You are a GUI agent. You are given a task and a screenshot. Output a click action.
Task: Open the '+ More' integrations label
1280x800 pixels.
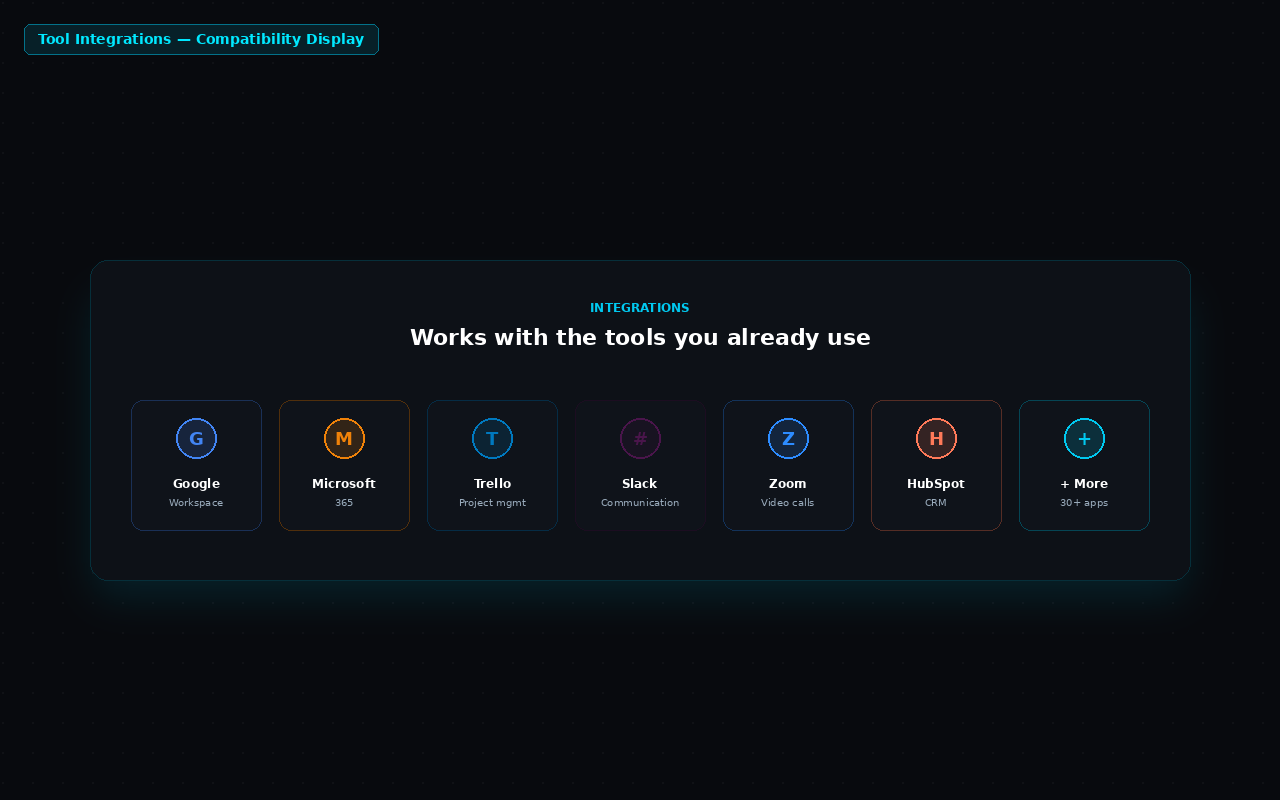1084,484
